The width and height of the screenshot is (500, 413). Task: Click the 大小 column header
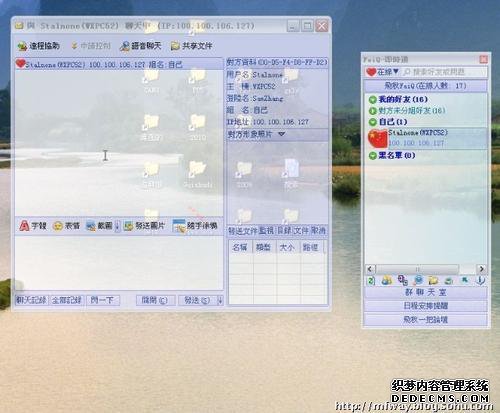[x=287, y=247]
